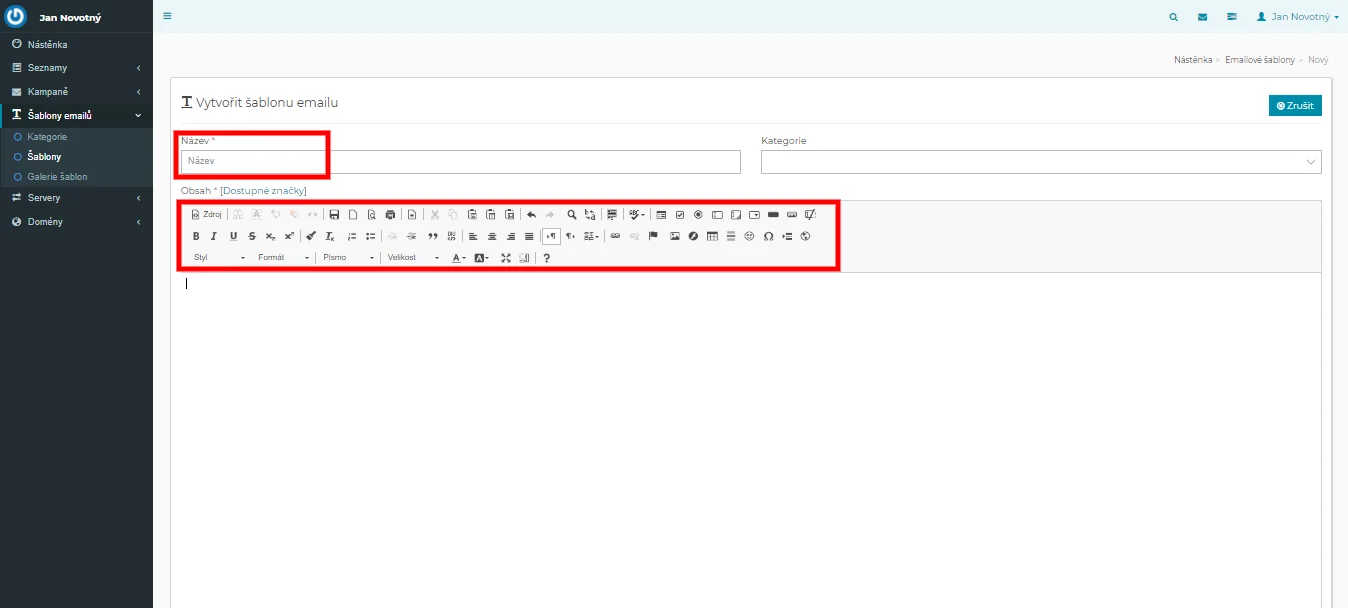Insert an image using the editor toolbar
This screenshot has width=1348, height=608.
point(675,236)
